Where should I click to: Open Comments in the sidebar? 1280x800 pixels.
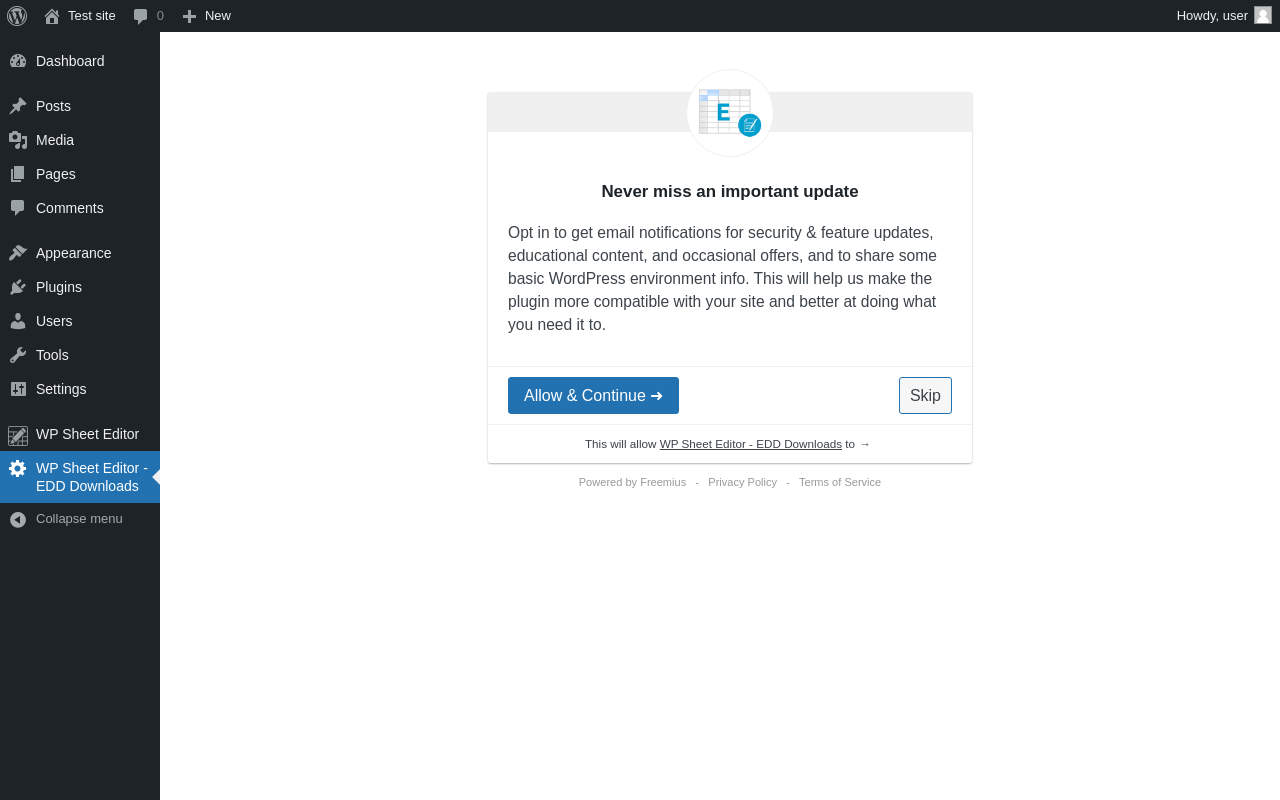coord(80,208)
